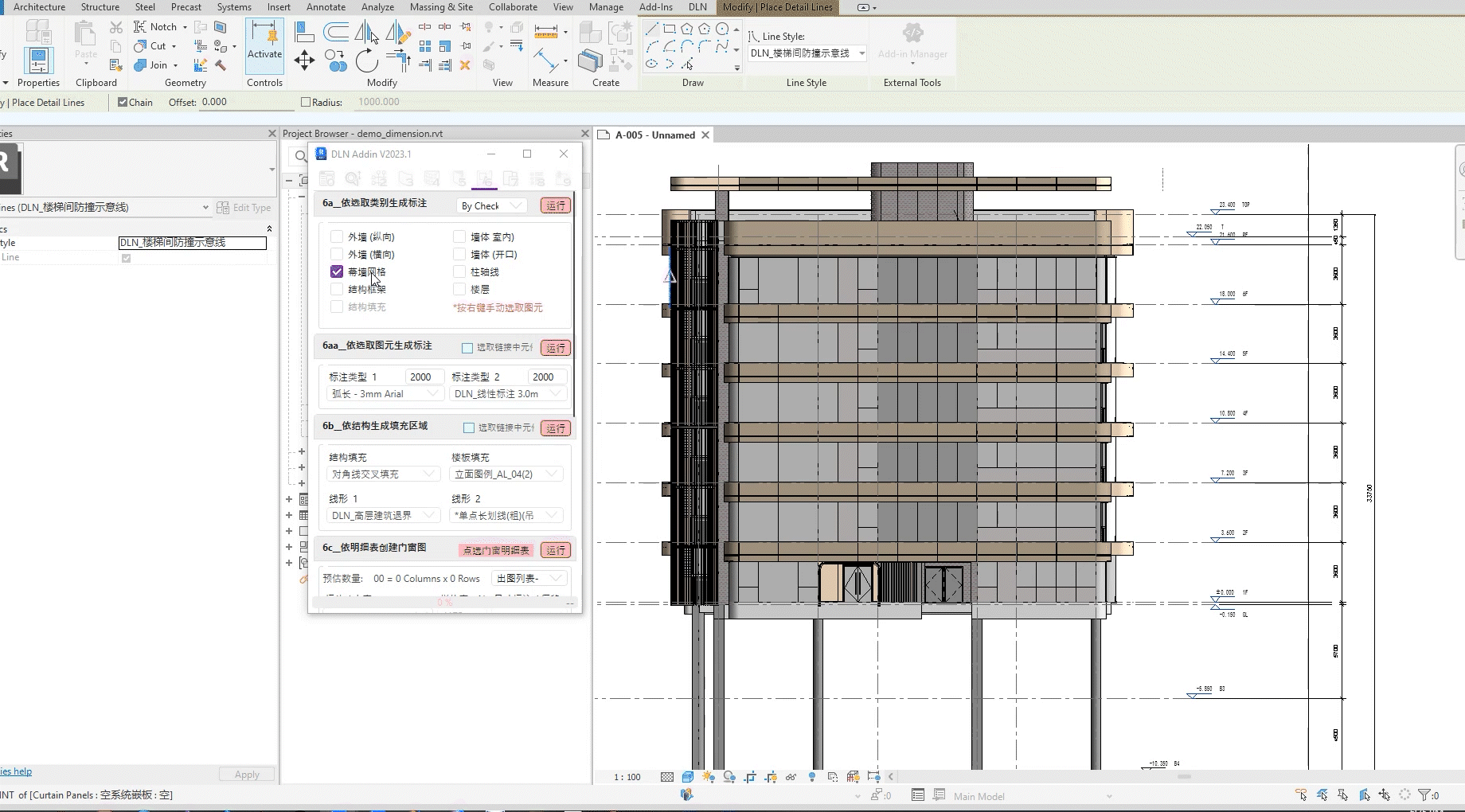Image resolution: width=1465 pixels, height=812 pixels.
Task: Run the 6b 依结构生成填充区域 command
Action: [556, 428]
